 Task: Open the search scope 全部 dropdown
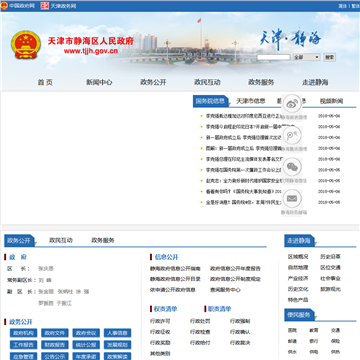306,57
